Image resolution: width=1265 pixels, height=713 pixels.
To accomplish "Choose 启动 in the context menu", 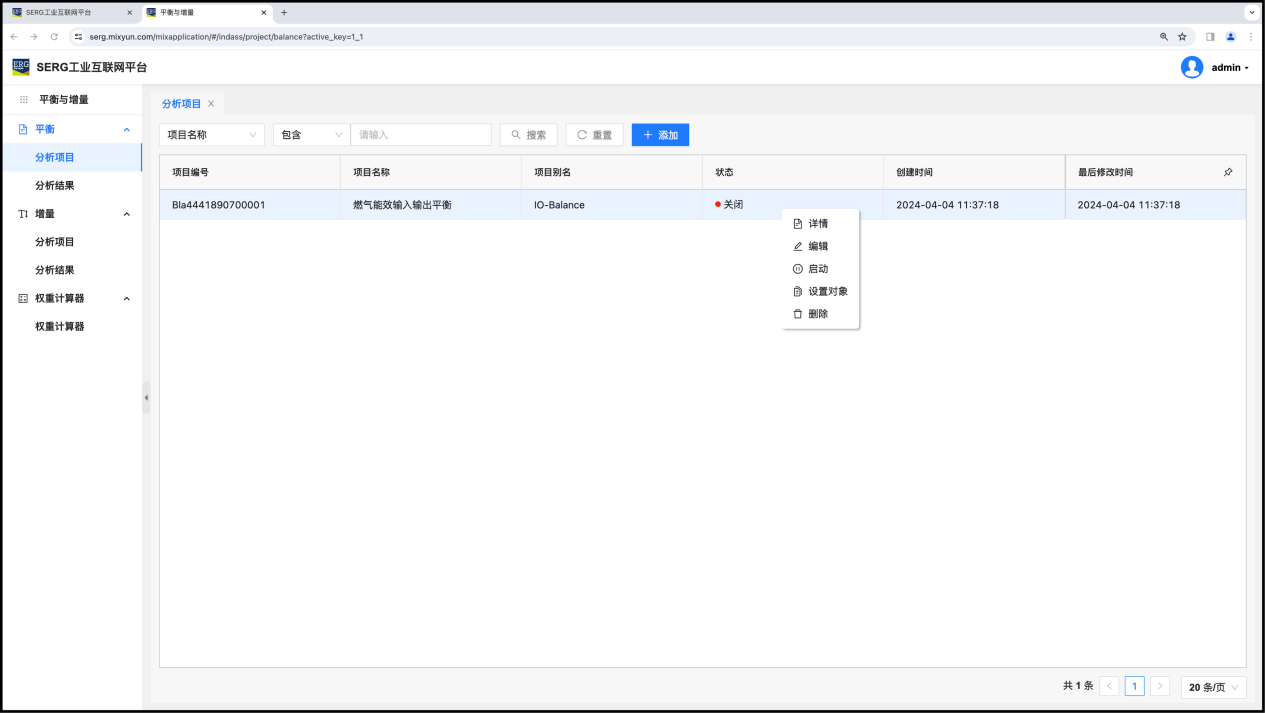I will 817,269.
